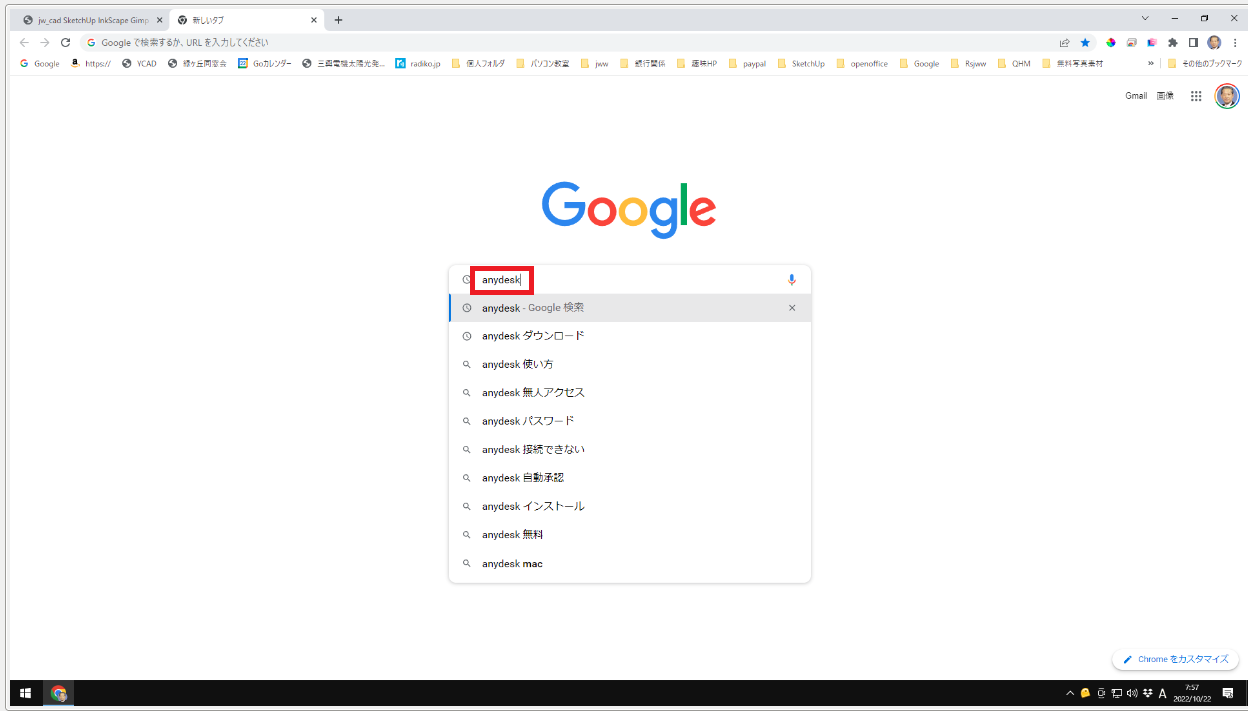The image size is (1248, 711).
Task: Open the Dropbox tray icon
Action: click(x=1147, y=693)
